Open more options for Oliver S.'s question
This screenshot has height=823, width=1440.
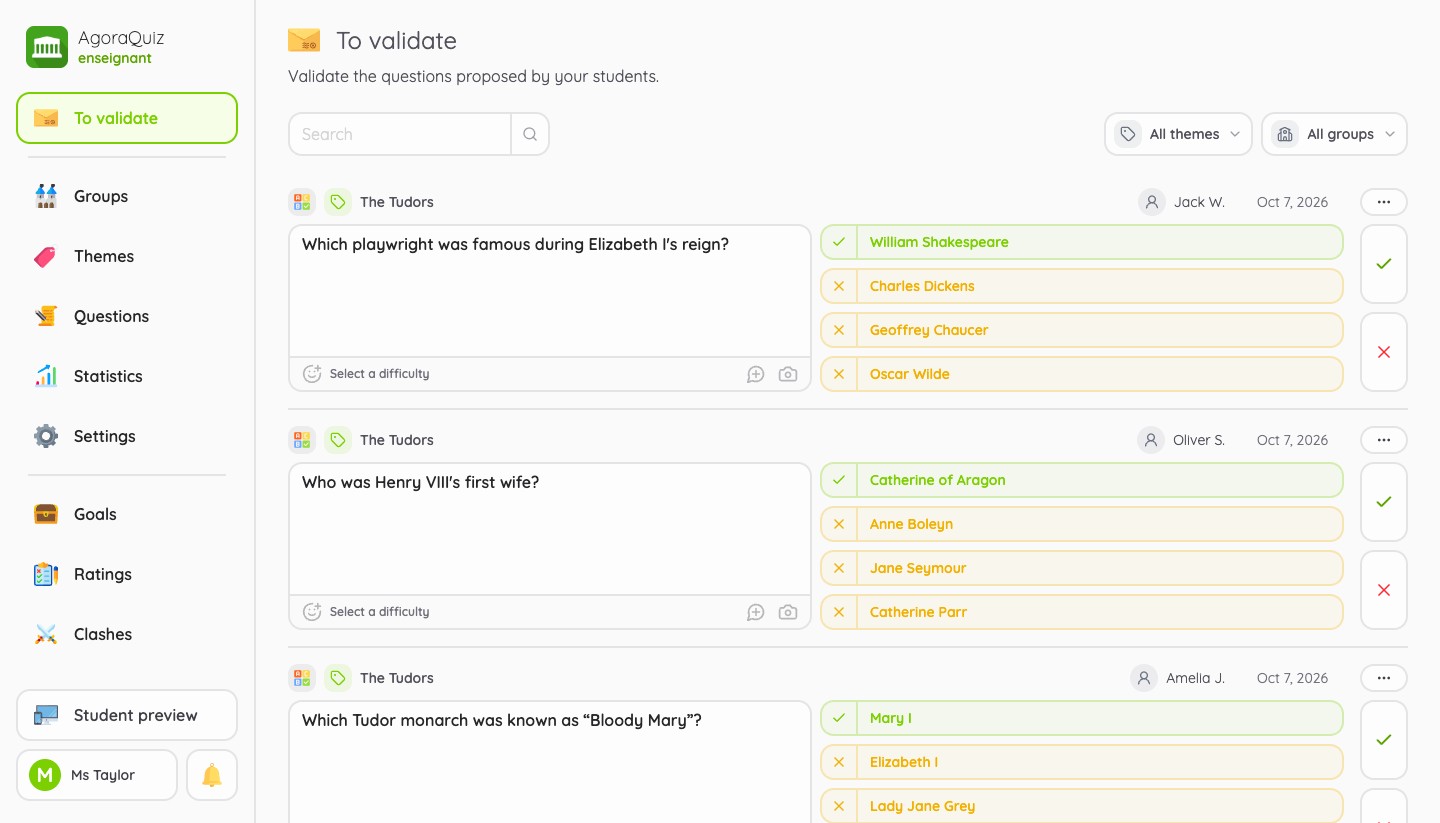click(x=1384, y=440)
